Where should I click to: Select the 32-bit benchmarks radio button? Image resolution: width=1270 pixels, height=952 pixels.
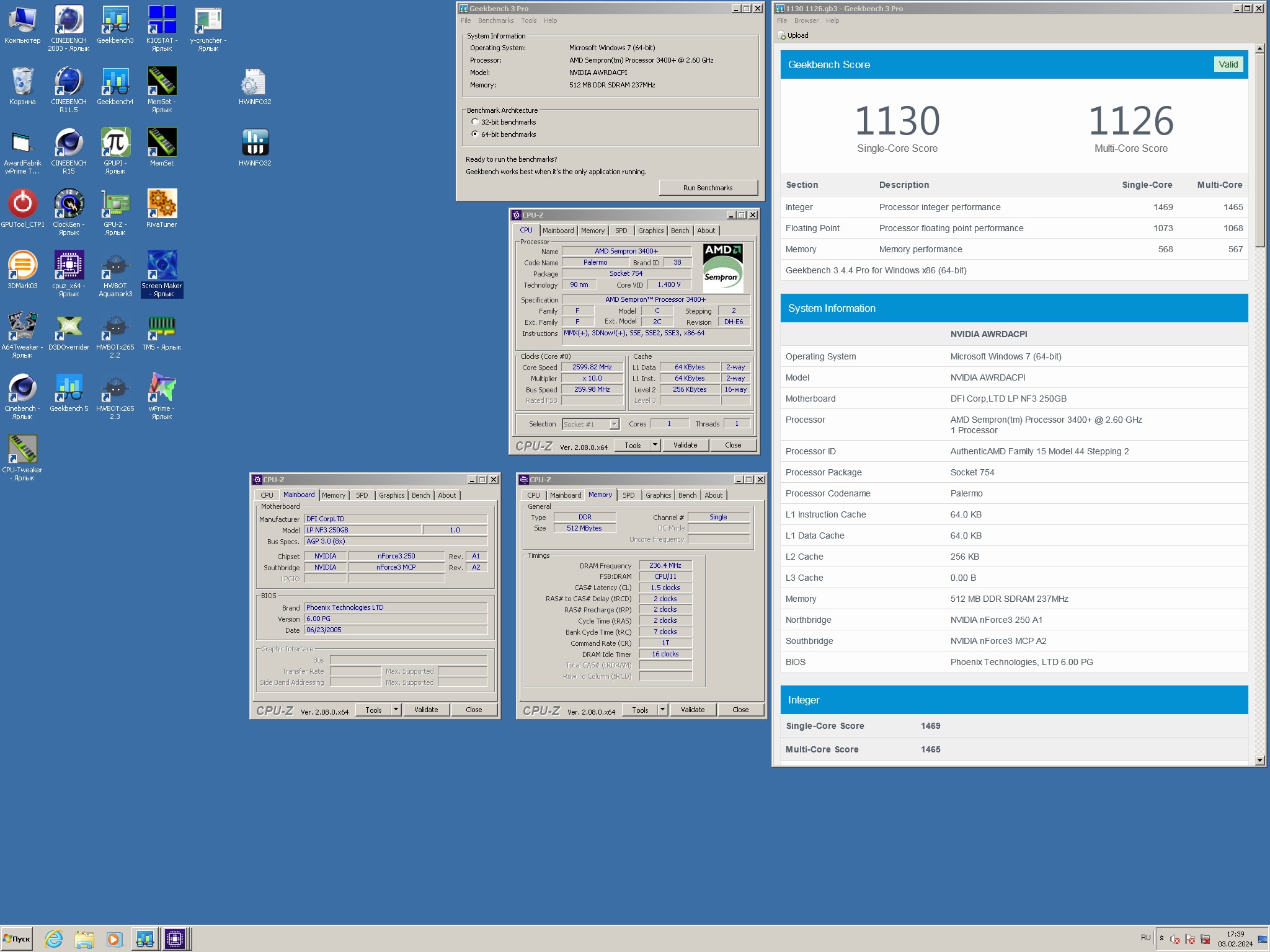coord(475,122)
